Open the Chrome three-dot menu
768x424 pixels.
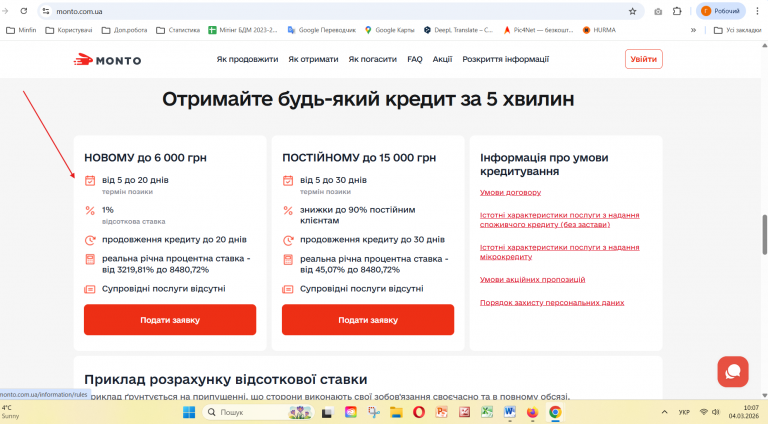[x=757, y=11]
